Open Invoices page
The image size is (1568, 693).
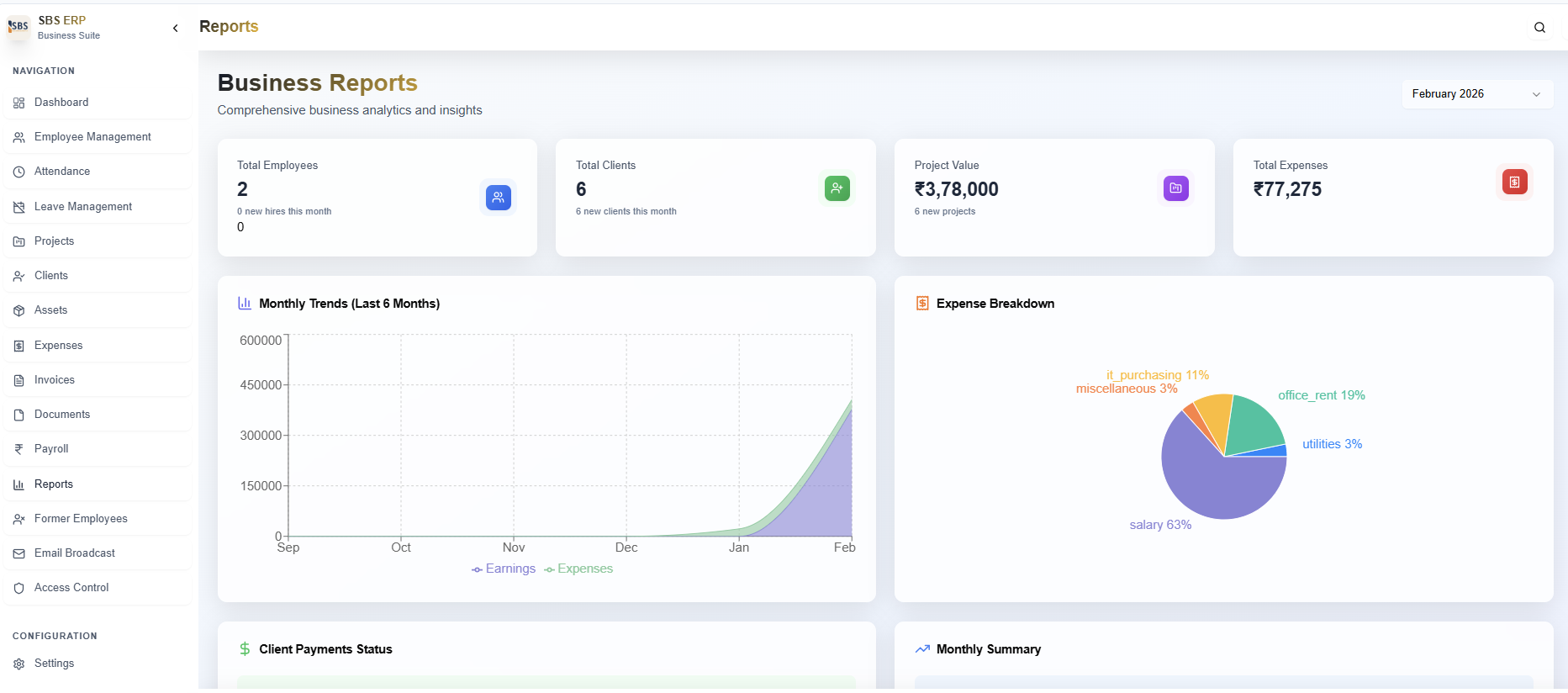coord(98,380)
